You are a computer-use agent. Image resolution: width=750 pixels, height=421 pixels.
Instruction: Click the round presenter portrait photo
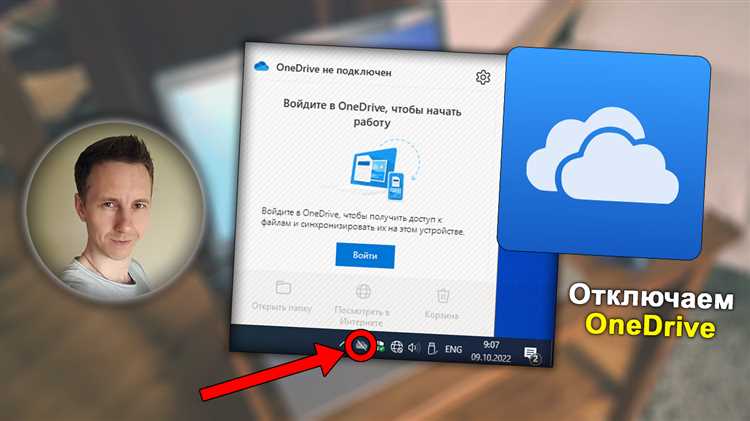pyautogui.click(x=114, y=212)
